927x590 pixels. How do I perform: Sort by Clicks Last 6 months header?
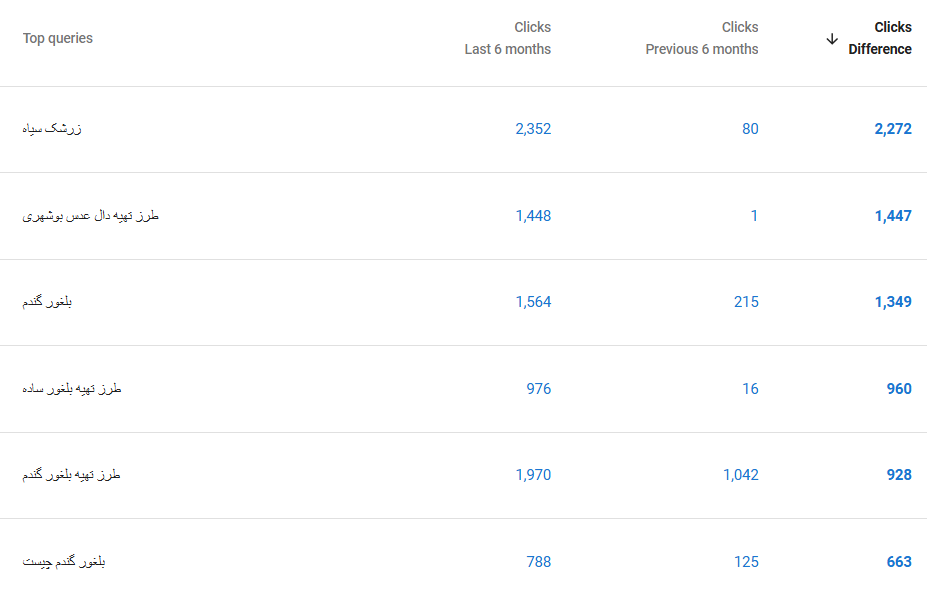(507, 38)
